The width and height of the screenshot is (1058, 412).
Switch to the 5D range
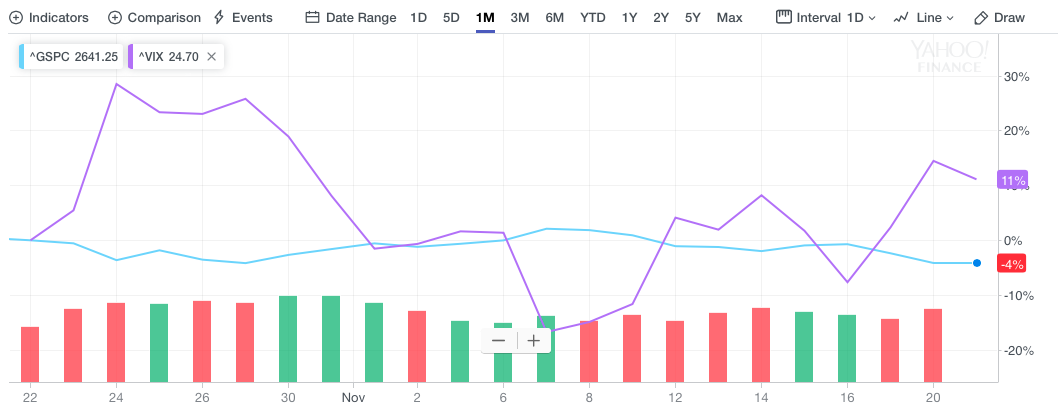click(x=452, y=18)
